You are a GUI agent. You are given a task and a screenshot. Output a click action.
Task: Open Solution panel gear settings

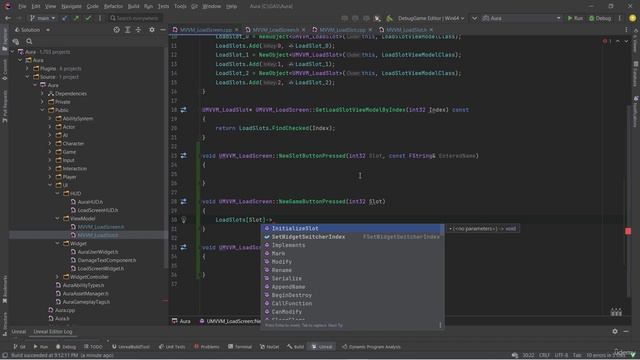pos(152,30)
